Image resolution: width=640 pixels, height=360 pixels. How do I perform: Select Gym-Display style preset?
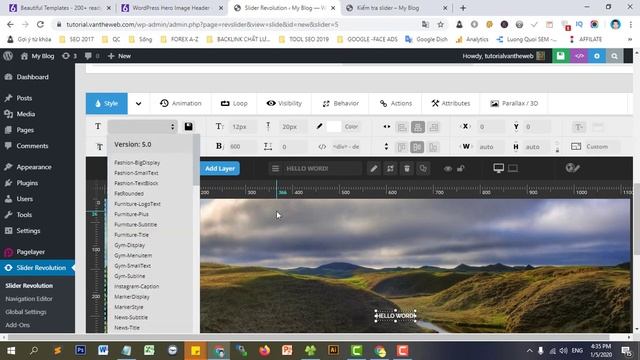pos(130,245)
